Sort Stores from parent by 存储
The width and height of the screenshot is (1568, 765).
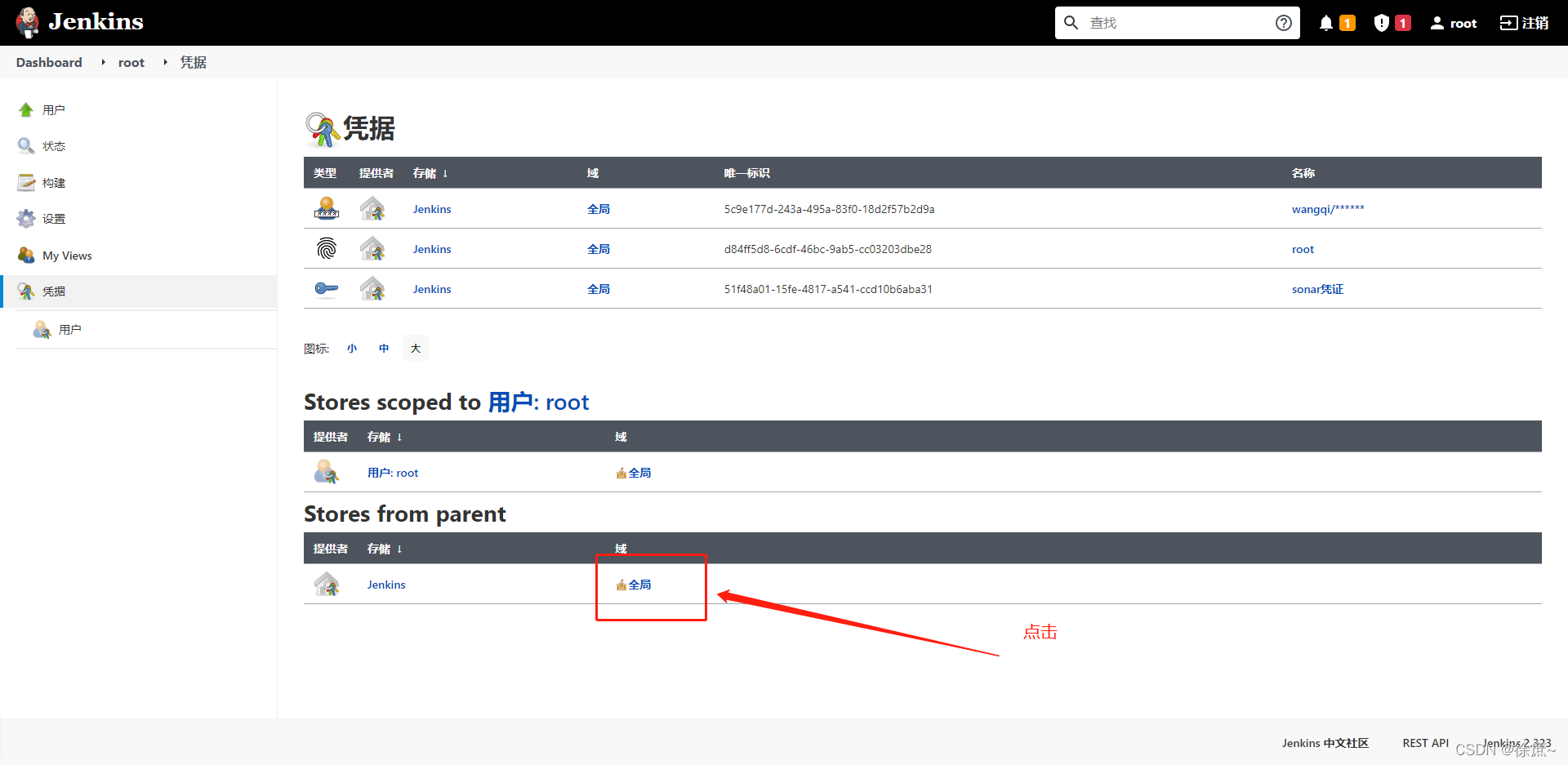[x=385, y=549]
